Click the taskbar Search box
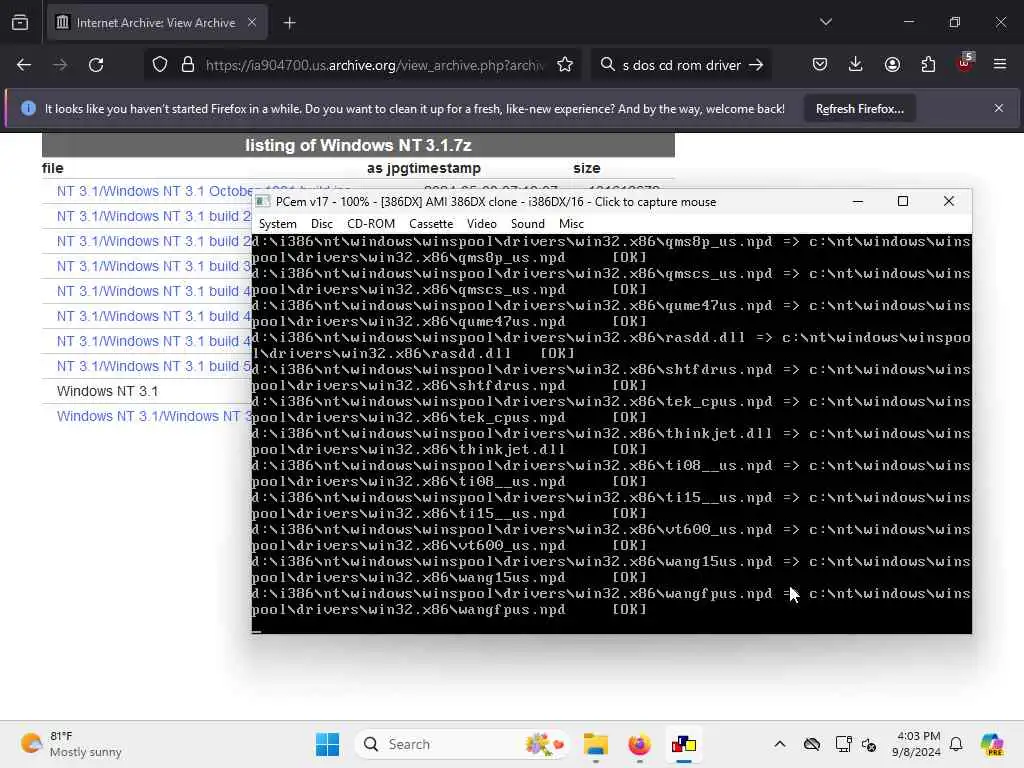The image size is (1024, 768). (x=462, y=744)
